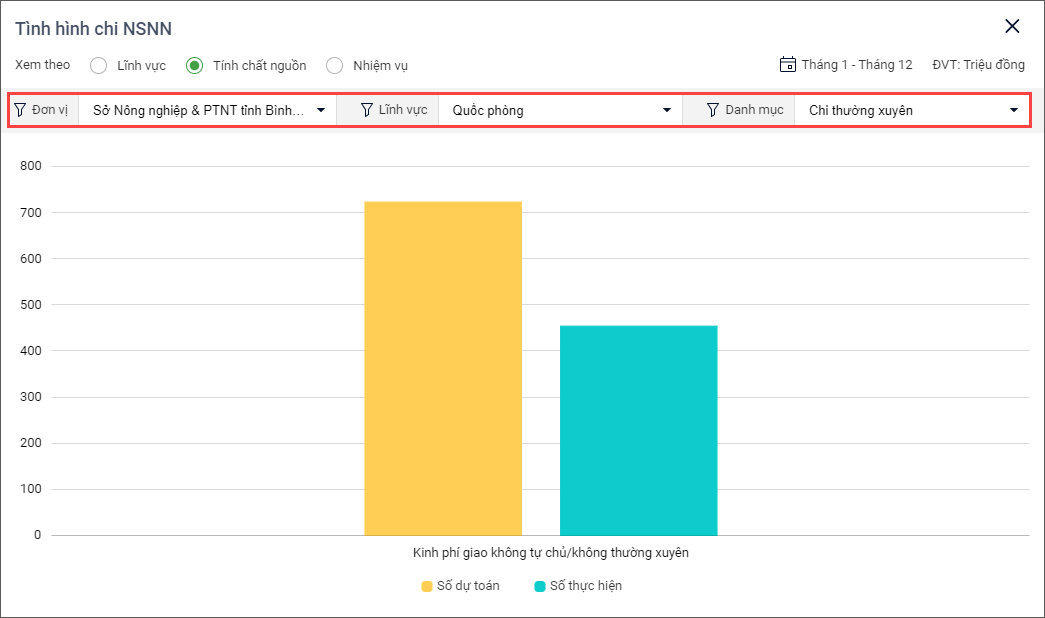This screenshot has width=1045, height=618.
Task: Click the calendar icon beside Tháng 1 - Tháng 12
Action: click(x=788, y=64)
